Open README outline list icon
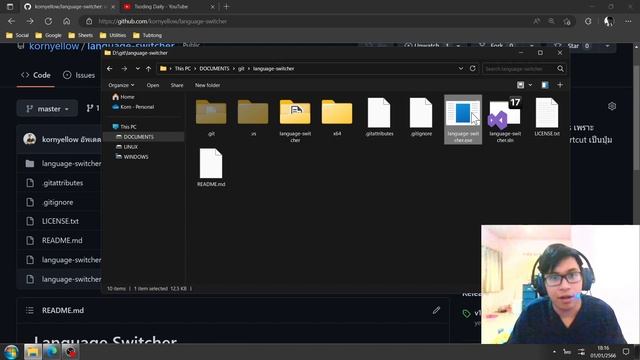Screen dimensions: 640x360 click(30, 311)
